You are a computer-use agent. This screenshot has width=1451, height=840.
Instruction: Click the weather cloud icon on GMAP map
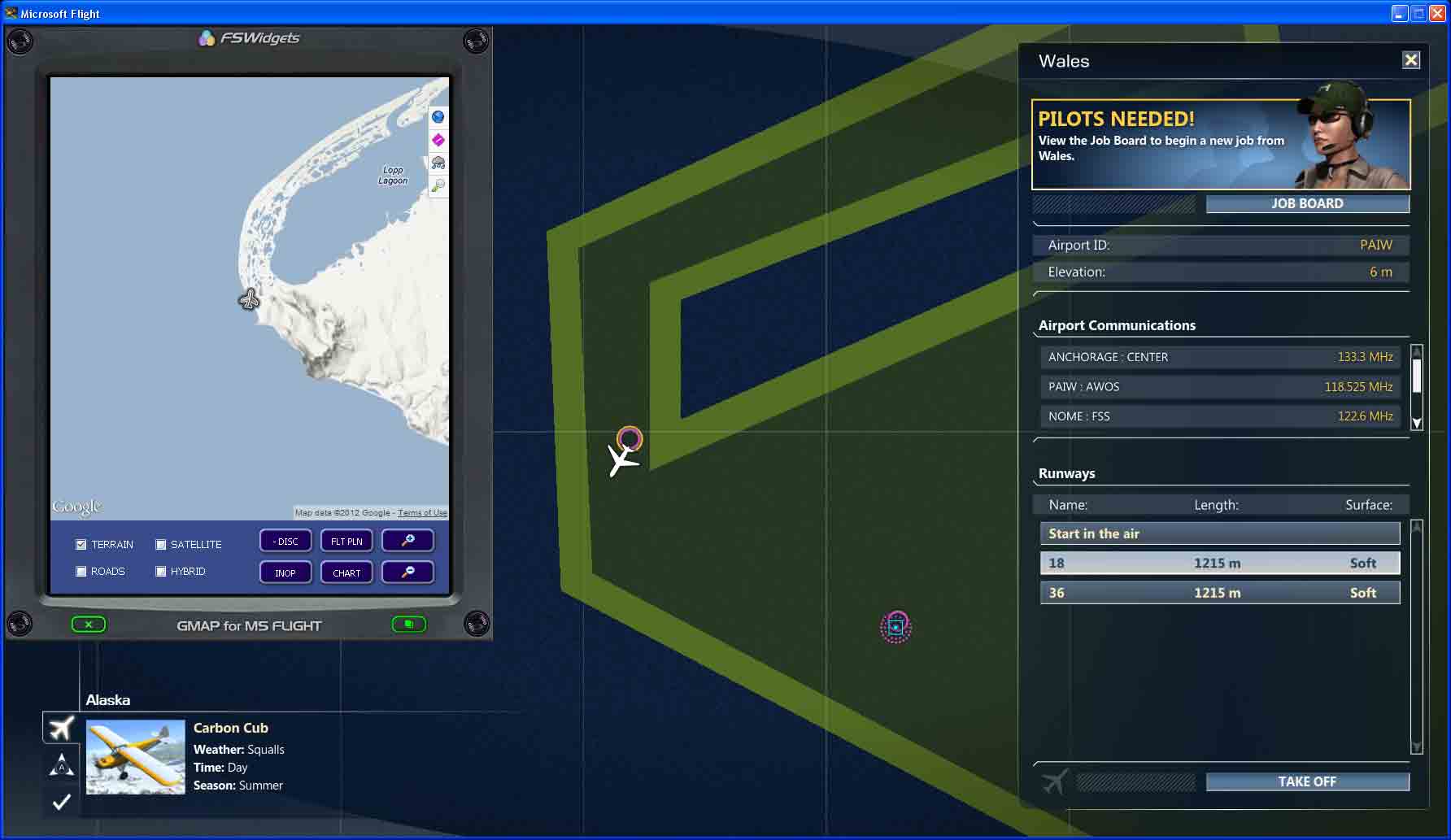click(x=438, y=163)
